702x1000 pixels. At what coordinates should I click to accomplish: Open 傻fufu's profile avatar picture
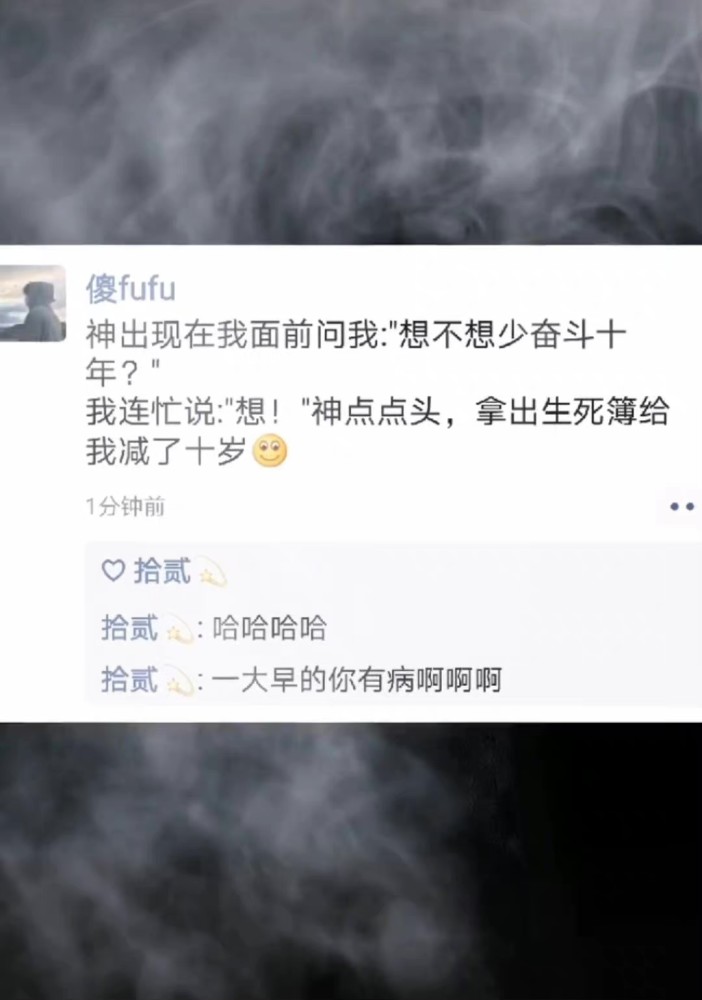pos(33,304)
